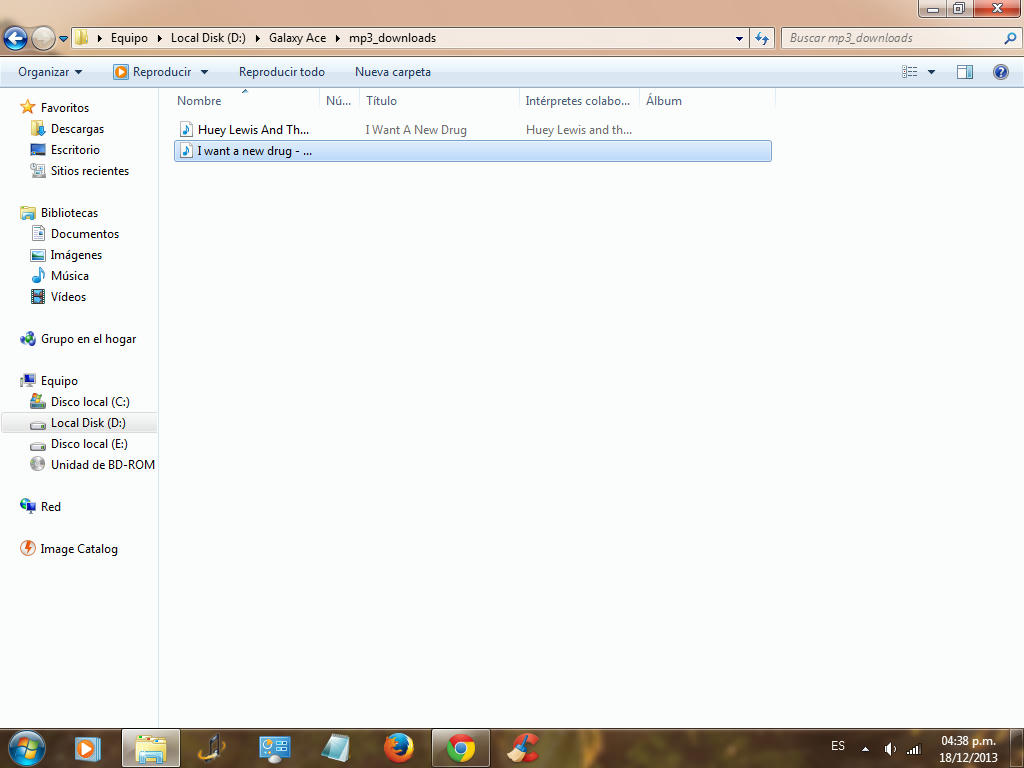Click the volume speaker tray icon
1024x768 pixels.
click(x=890, y=749)
